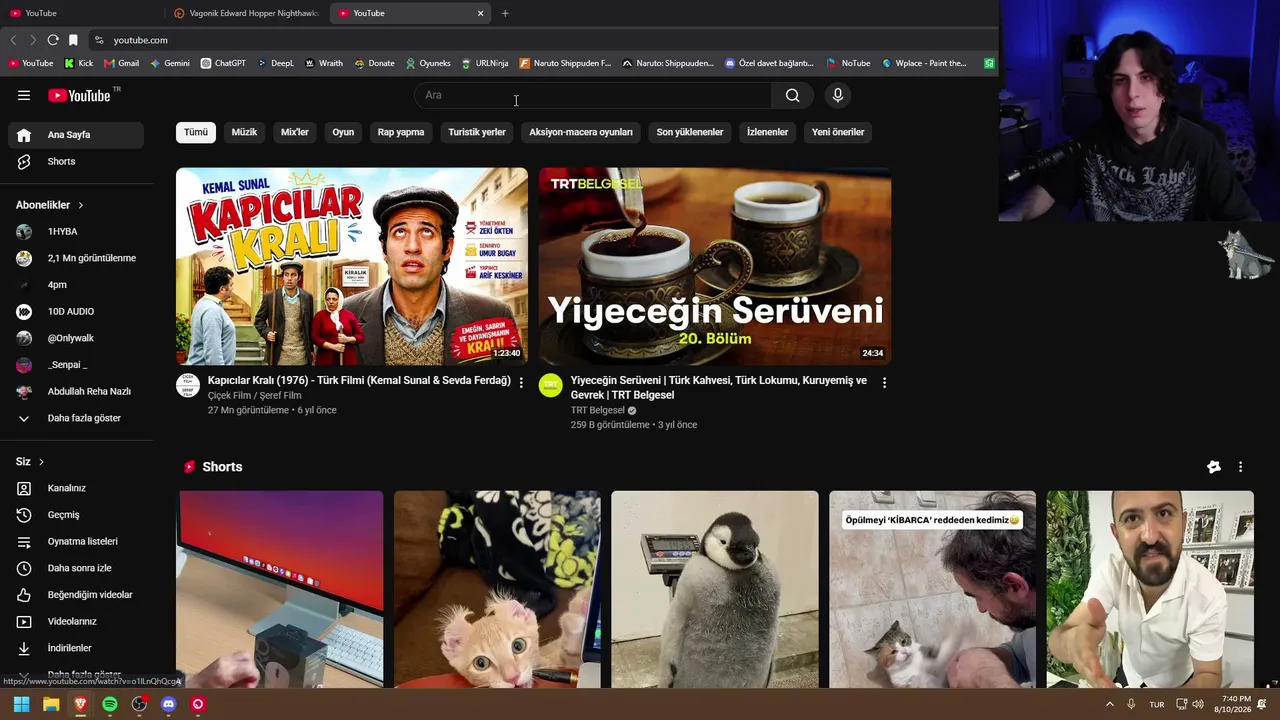Click the bookmark icon next to the address bar
Viewport: 1280px width, 720px height.
(x=73, y=40)
